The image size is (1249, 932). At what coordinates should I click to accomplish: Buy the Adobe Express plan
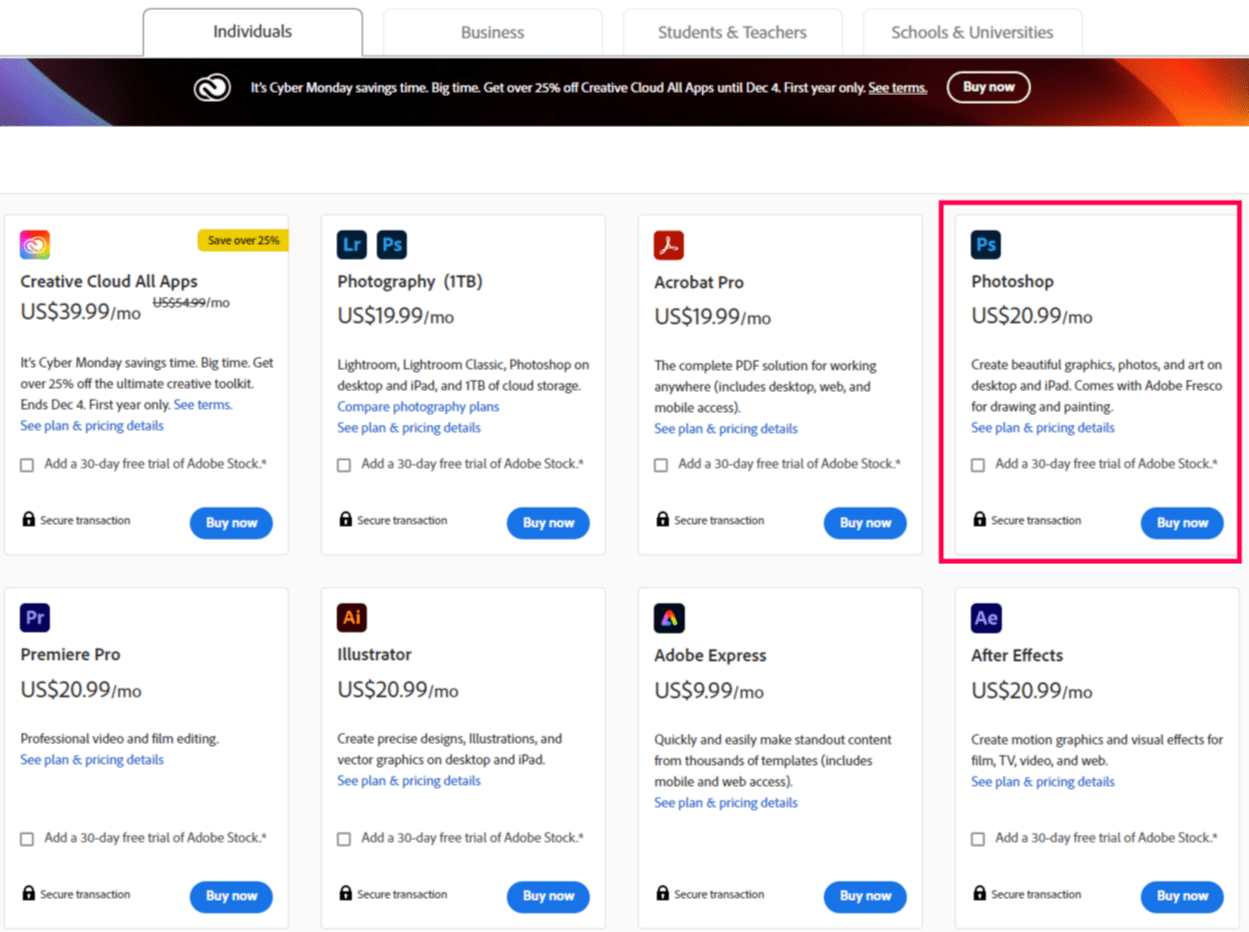[x=865, y=897]
